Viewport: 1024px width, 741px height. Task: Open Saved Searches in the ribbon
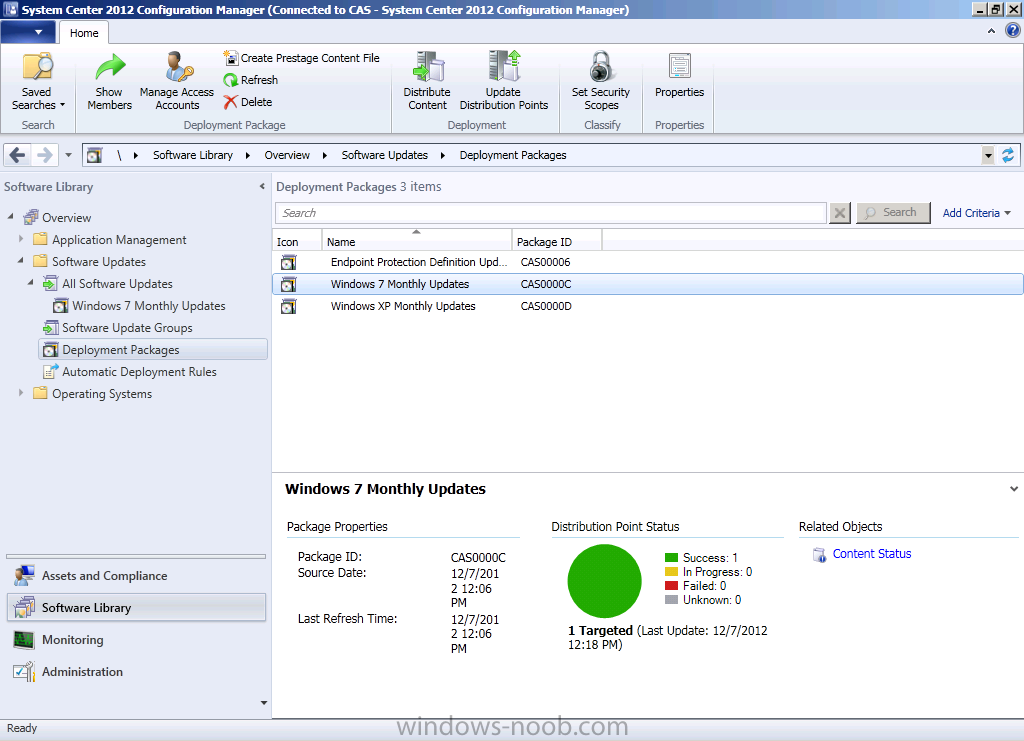click(38, 82)
